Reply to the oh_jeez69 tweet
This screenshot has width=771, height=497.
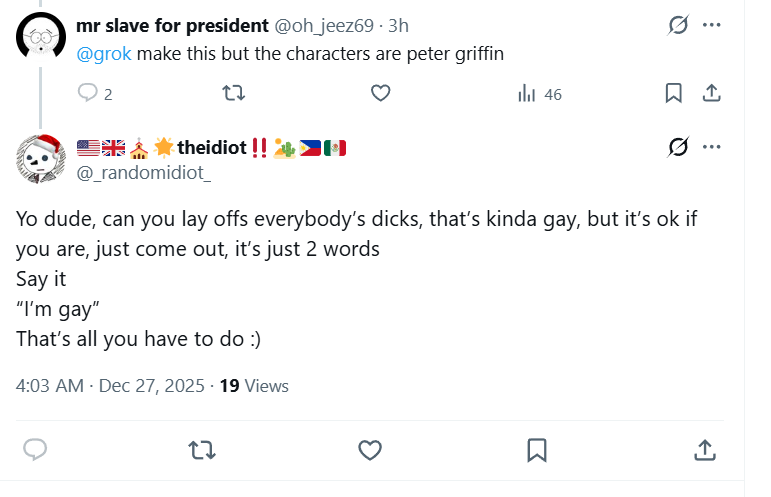coord(89,93)
